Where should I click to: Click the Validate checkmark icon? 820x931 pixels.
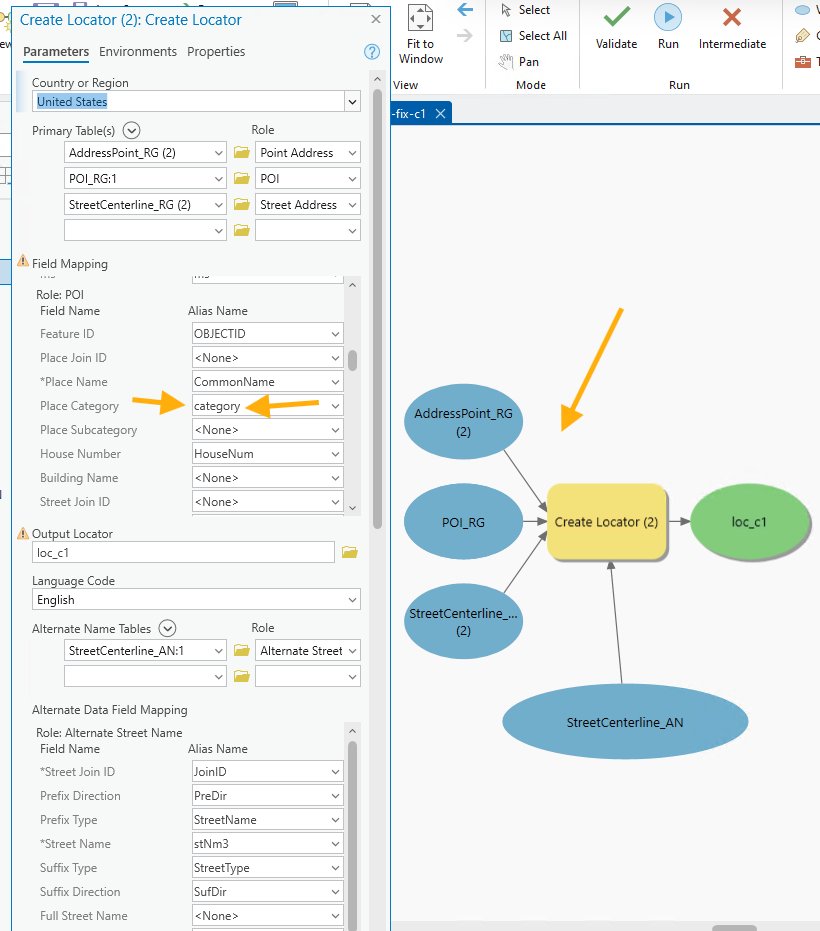[x=616, y=18]
